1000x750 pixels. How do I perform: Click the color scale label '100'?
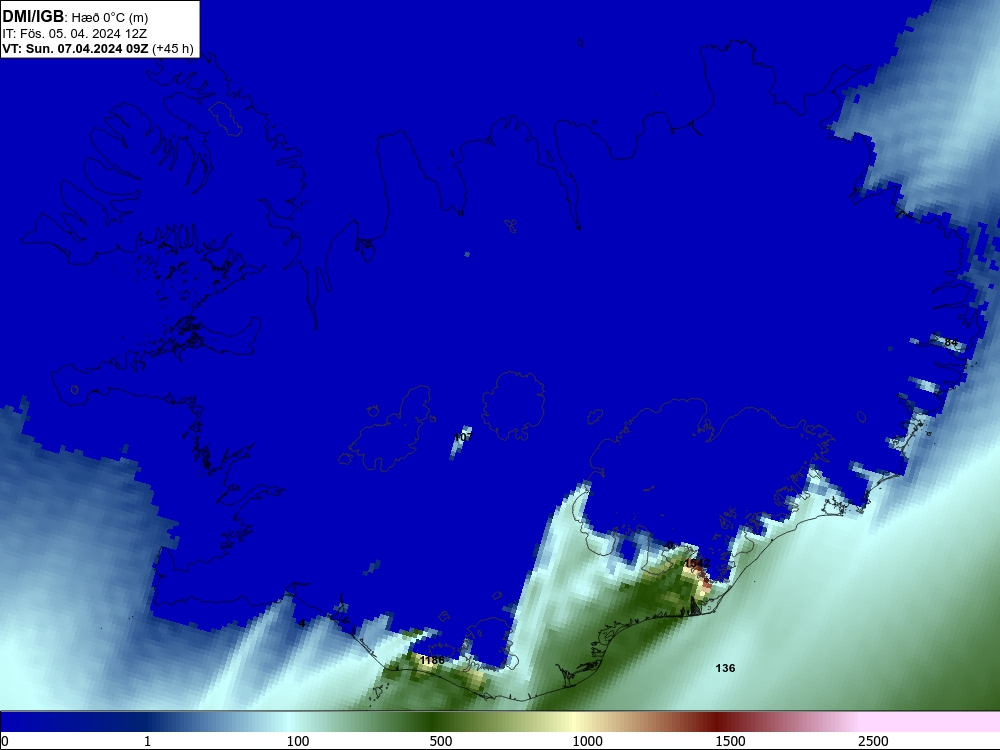298,741
